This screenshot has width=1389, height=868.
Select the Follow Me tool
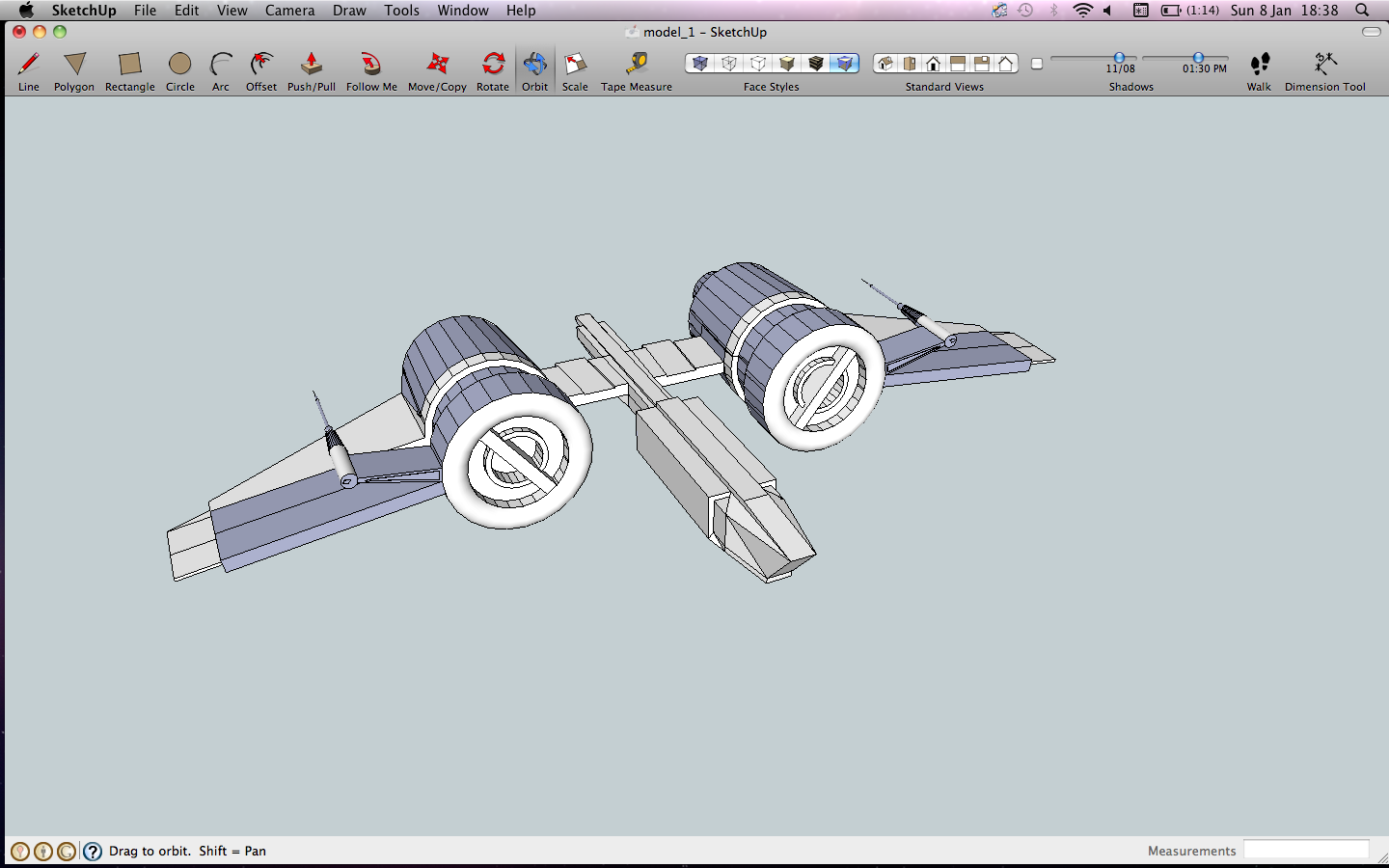(x=370, y=63)
